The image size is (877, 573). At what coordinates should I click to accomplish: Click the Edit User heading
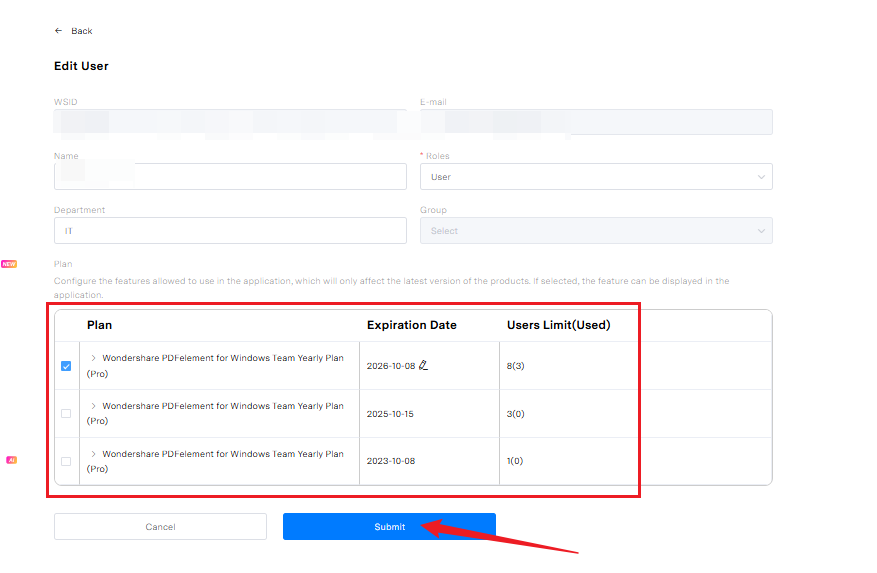[x=81, y=66]
